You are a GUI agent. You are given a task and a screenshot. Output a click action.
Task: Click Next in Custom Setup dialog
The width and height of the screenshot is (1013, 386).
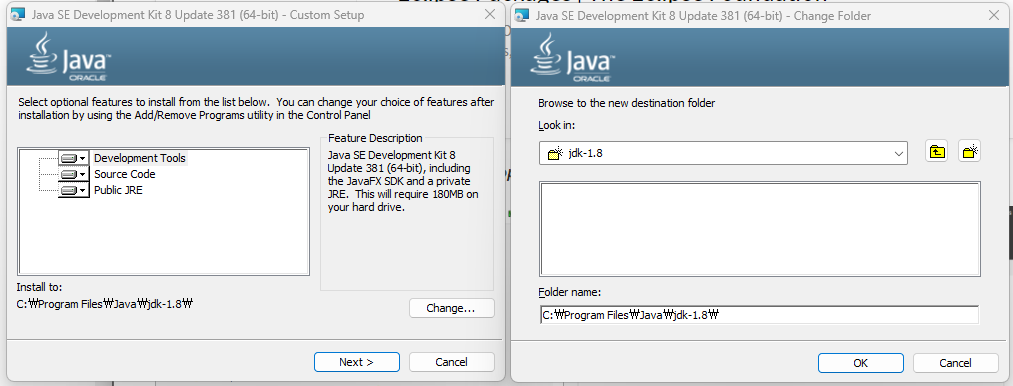click(357, 362)
